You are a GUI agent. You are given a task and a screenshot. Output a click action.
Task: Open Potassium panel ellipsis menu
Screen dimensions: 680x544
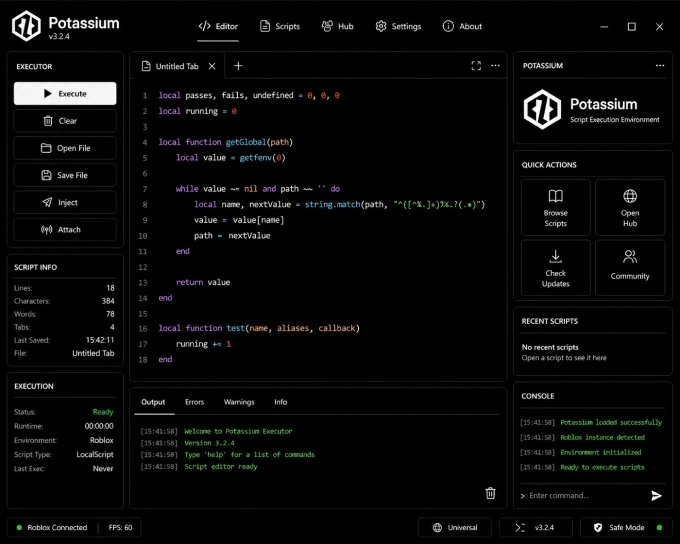[x=660, y=66]
